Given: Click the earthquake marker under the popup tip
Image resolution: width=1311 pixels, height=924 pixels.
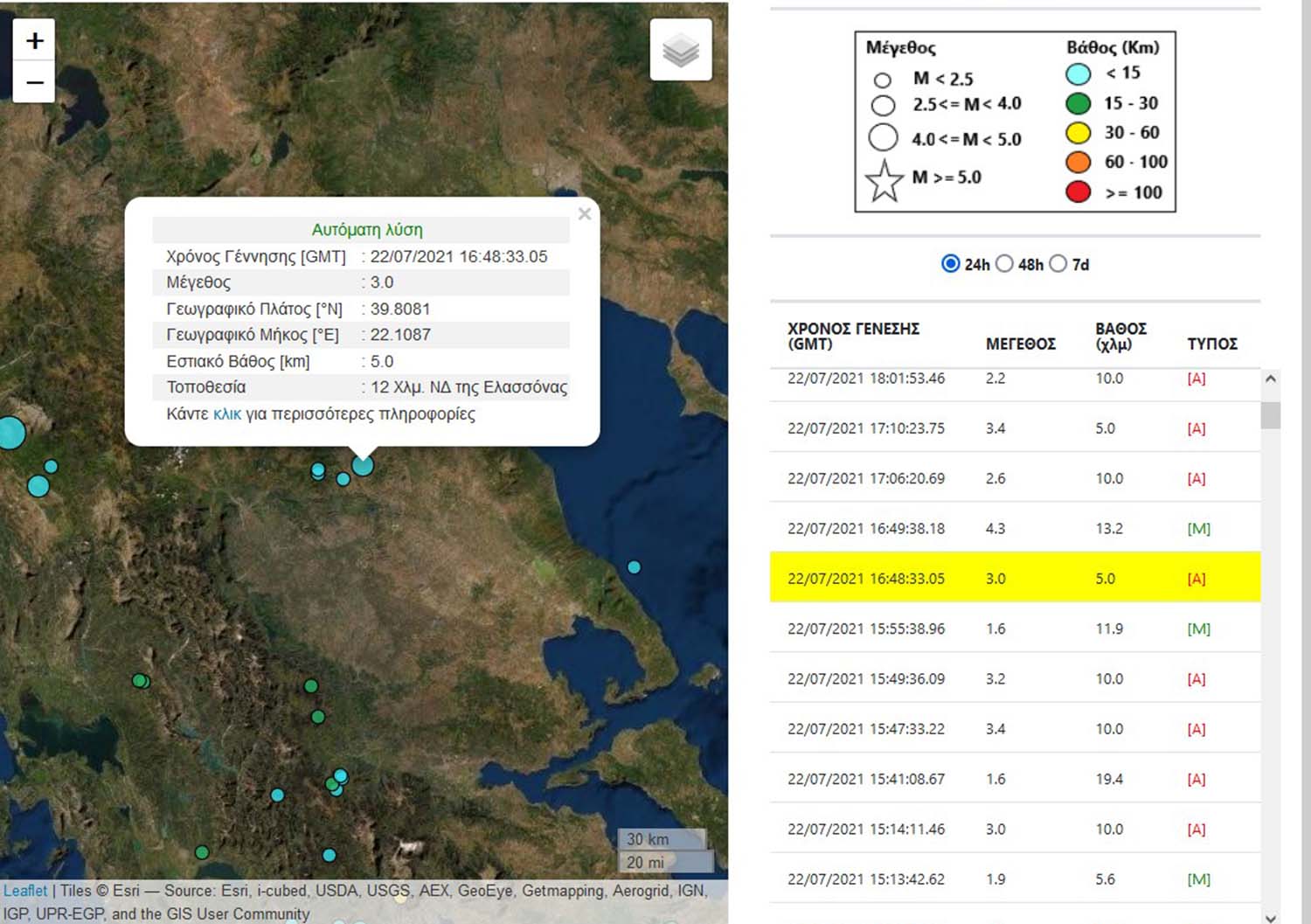Looking at the screenshot, I should pyautogui.click(x=363, y=465).
